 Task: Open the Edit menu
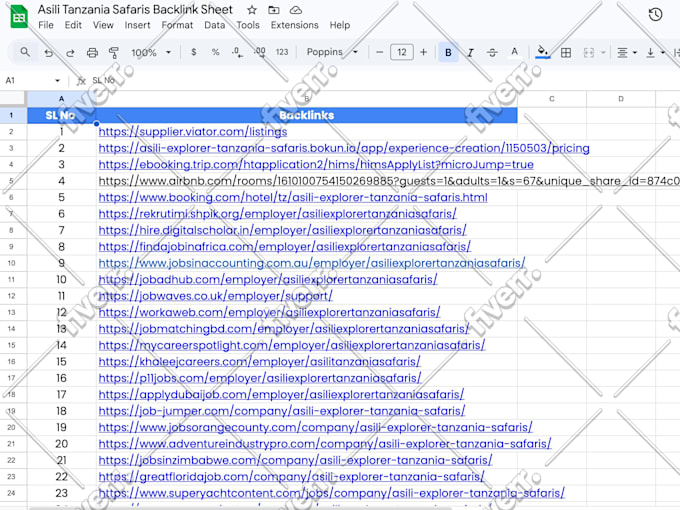pos(73,25)
